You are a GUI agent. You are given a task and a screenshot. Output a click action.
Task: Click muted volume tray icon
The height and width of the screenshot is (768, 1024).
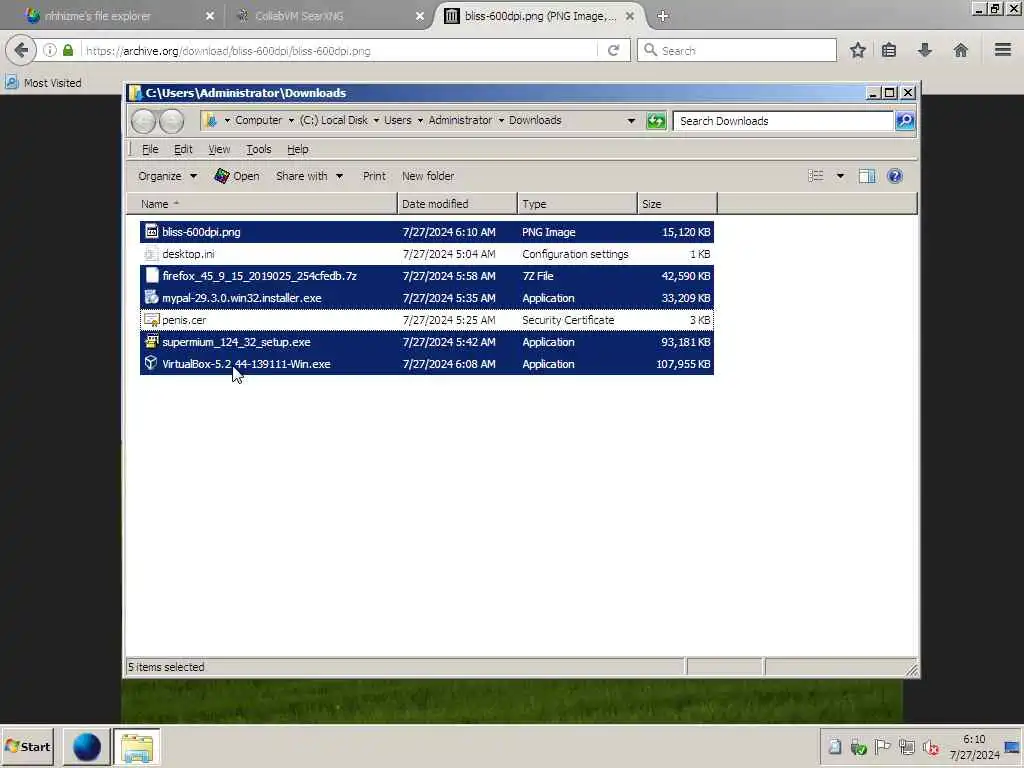[931, 747]
